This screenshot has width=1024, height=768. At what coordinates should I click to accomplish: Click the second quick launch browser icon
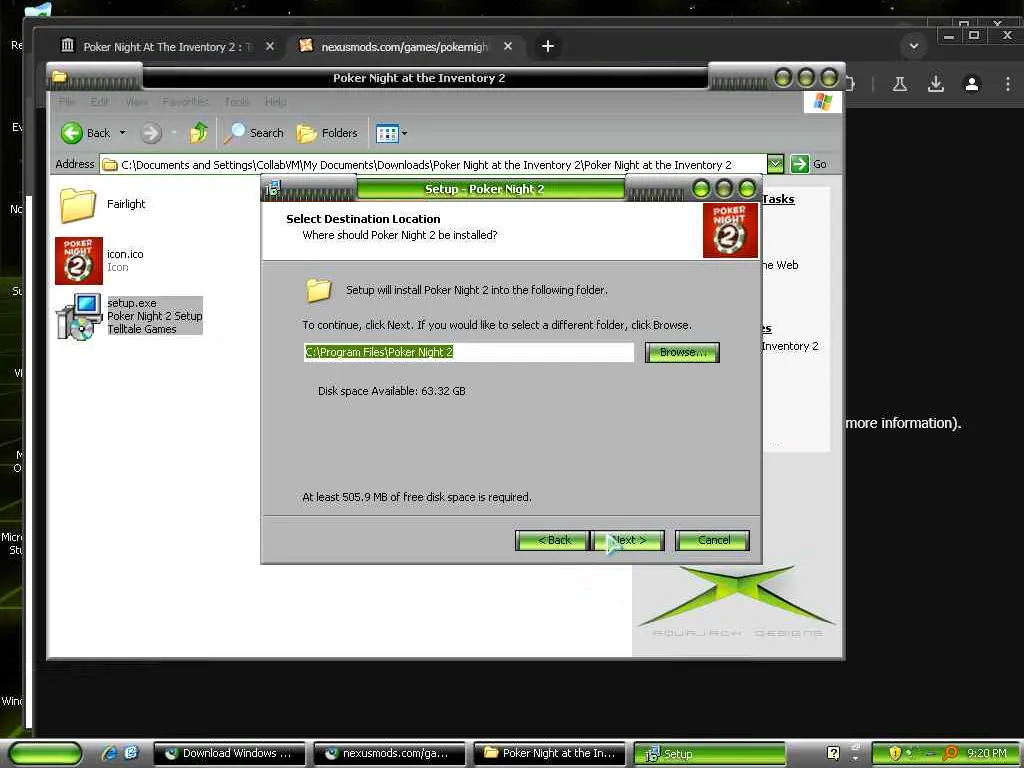pos(131,753)
